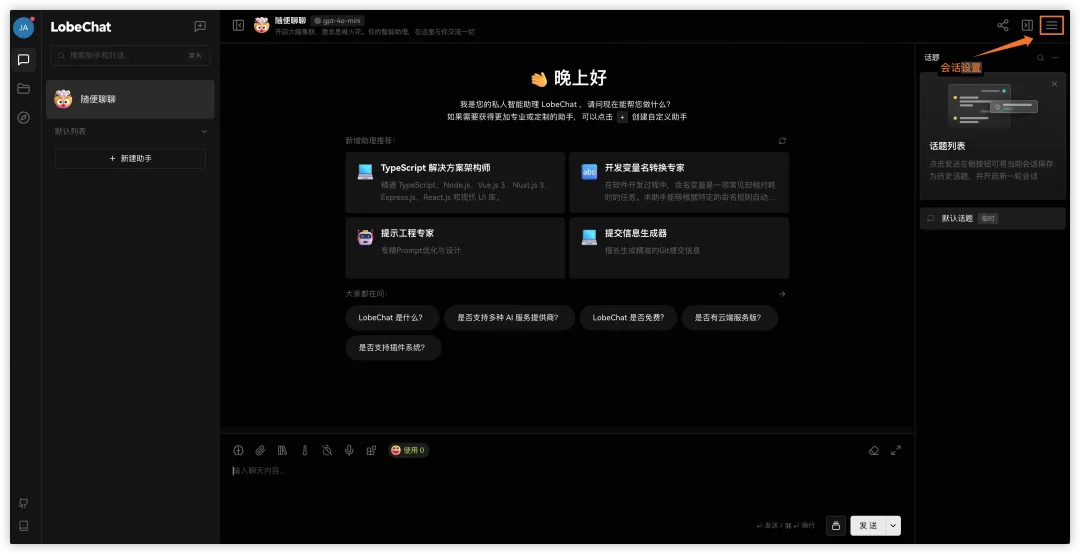
Task: Open 提交信息生成器 assistant card
Action: click(679, 248)
